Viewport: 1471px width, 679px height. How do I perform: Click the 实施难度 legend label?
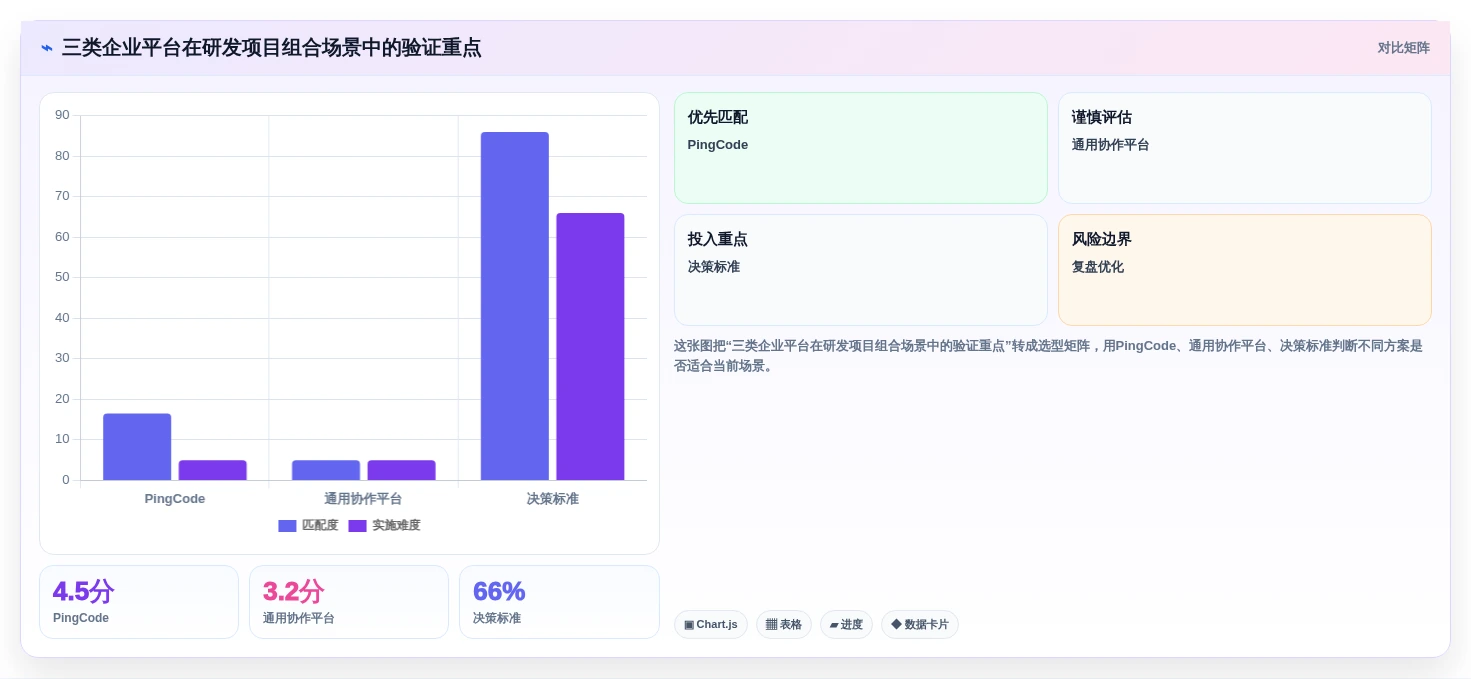(396, 526)
